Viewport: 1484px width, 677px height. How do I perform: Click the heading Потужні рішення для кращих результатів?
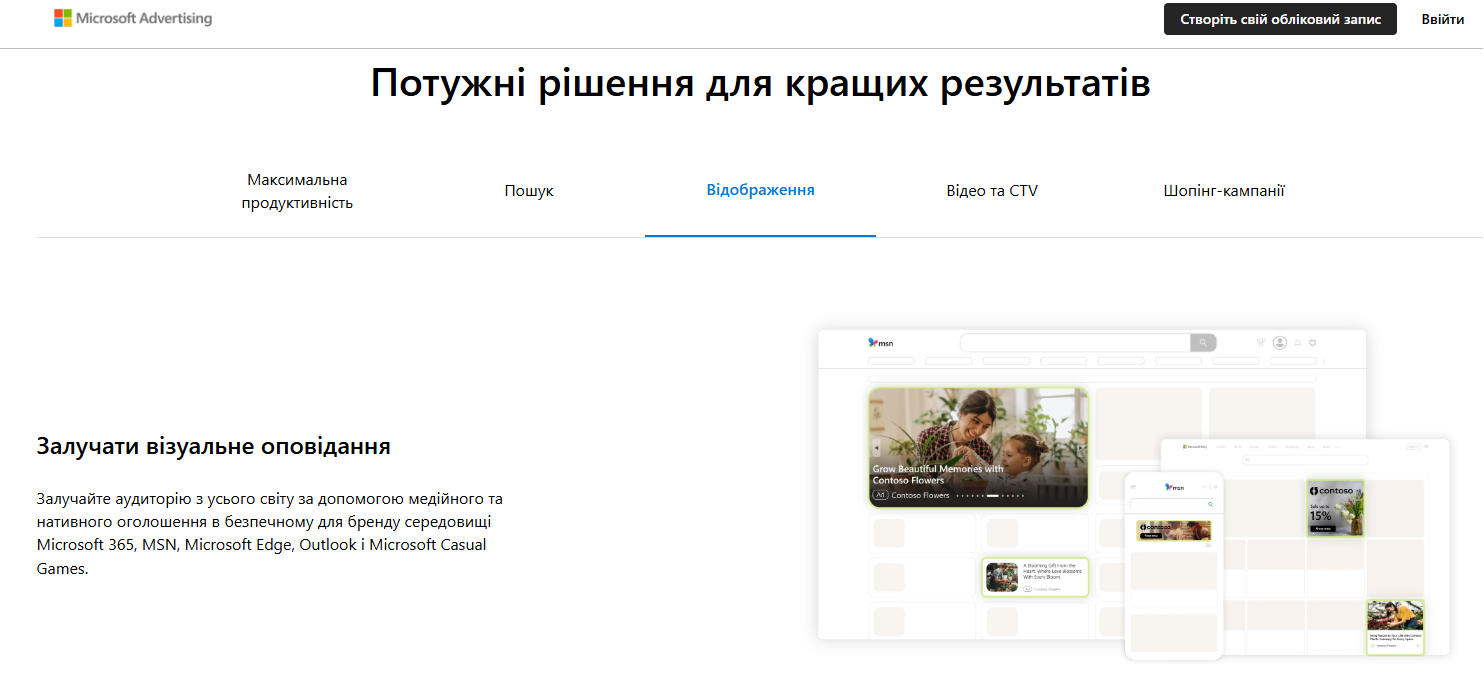click(x=760, y=83)
